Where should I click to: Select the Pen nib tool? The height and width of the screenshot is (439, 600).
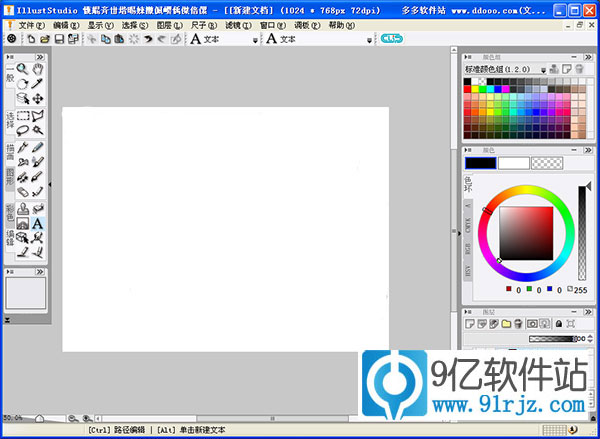pos(23,147)
